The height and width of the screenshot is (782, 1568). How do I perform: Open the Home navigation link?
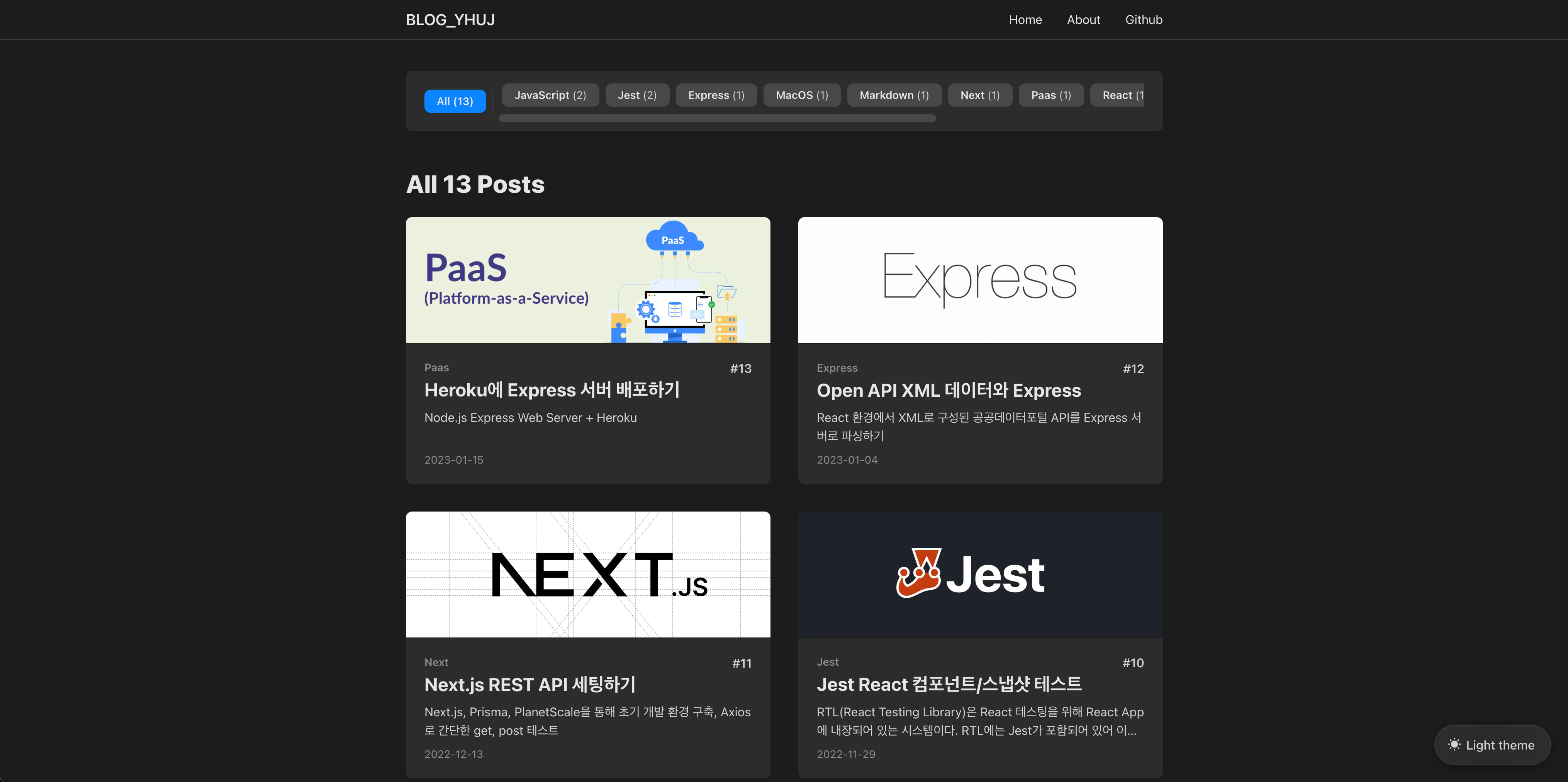point(1025,19)
